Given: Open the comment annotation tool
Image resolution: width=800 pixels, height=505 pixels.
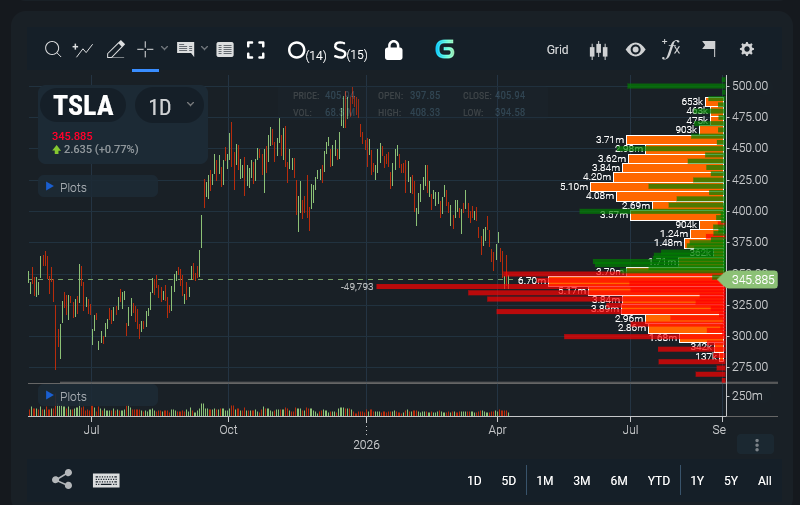Looking at the screenshot, I should pyautogui.click(x=185, y=49).
